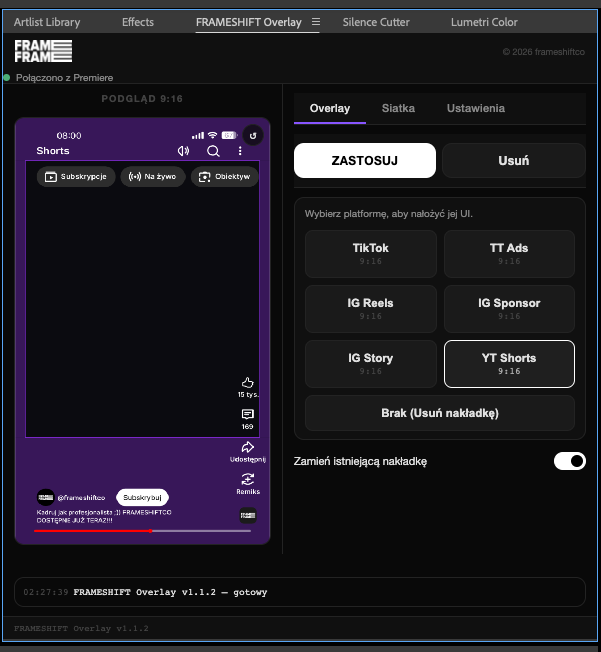This screenshot has height=652, width=601.
Task: Click the log entry 'FRAMESHIFT Overlay v1.1.2 — gotowy'
Action: point(170,592)
